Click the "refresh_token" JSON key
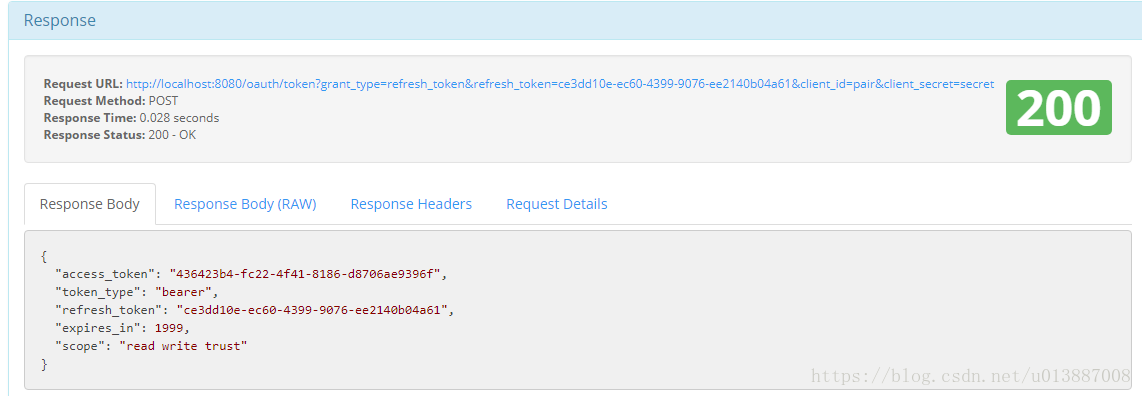 [109, 310]
